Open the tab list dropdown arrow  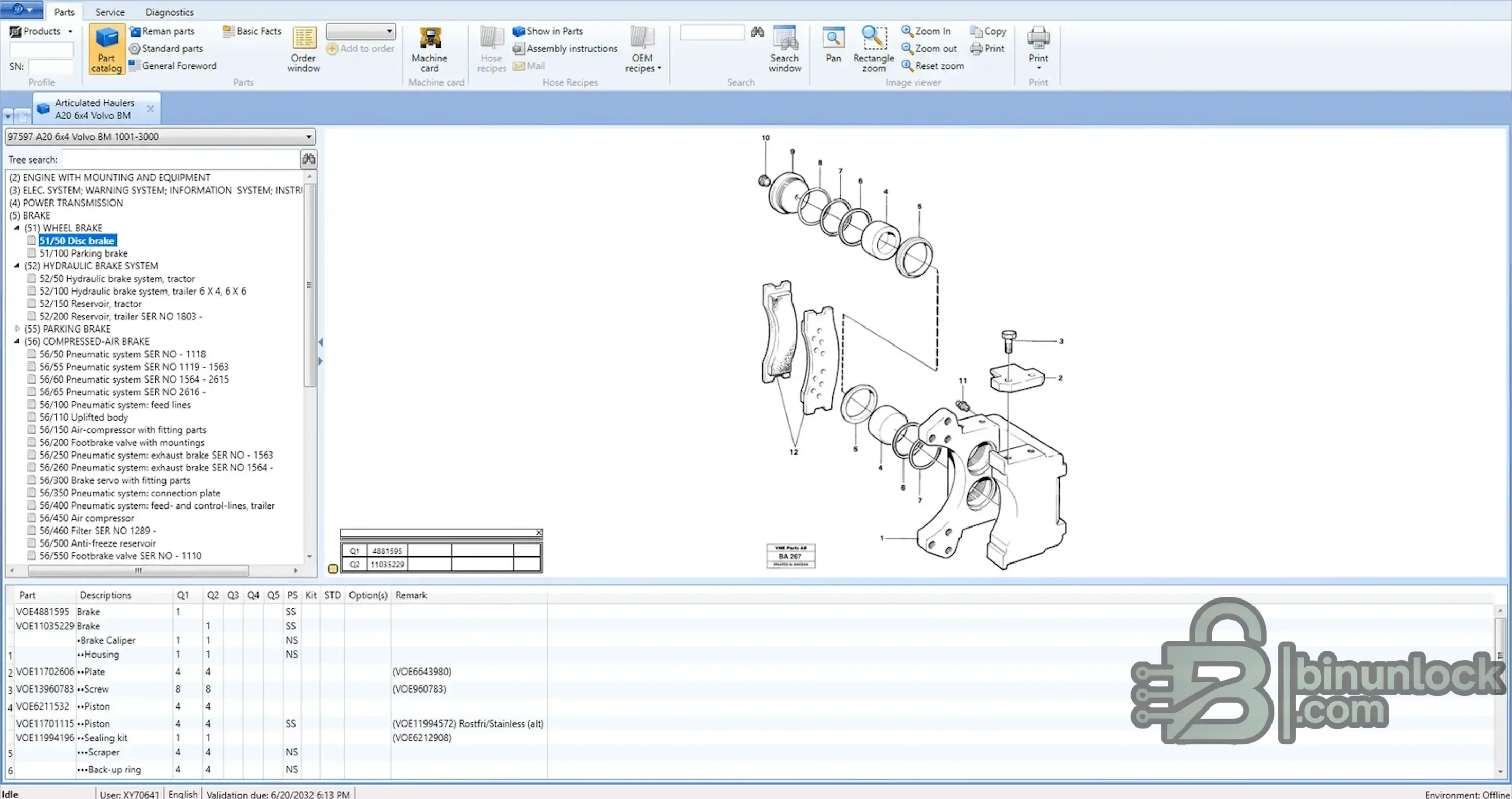[x=8, y=116]
